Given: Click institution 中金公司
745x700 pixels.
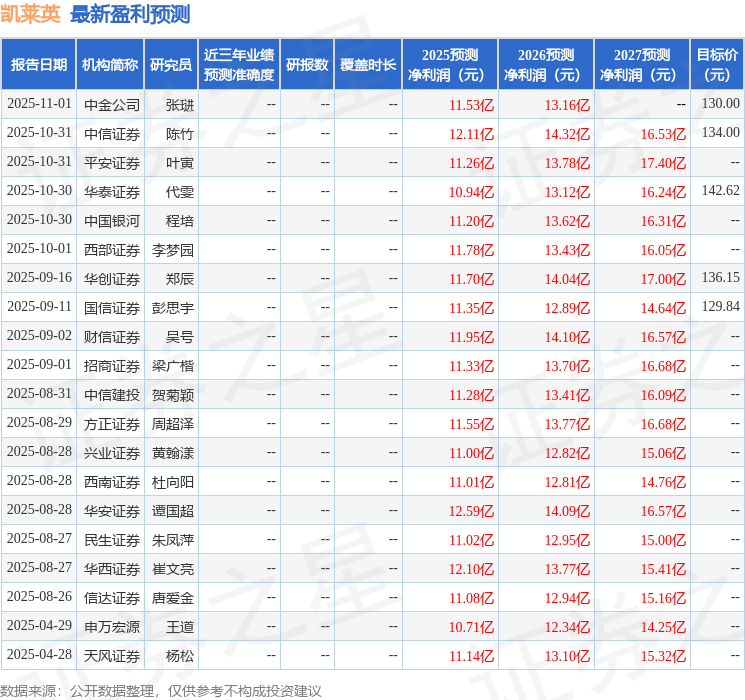Looking at the screenshot, I should pos(112,105).
